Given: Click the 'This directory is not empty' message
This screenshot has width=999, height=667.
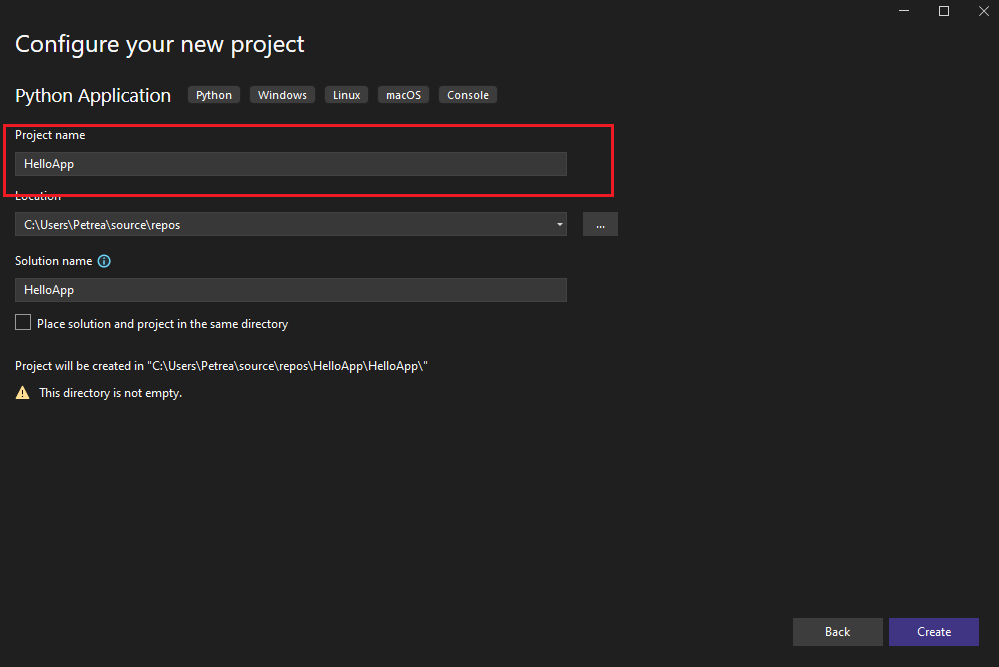Looking at the screenshot, I should pyautogui.click(x=111, y=393).
